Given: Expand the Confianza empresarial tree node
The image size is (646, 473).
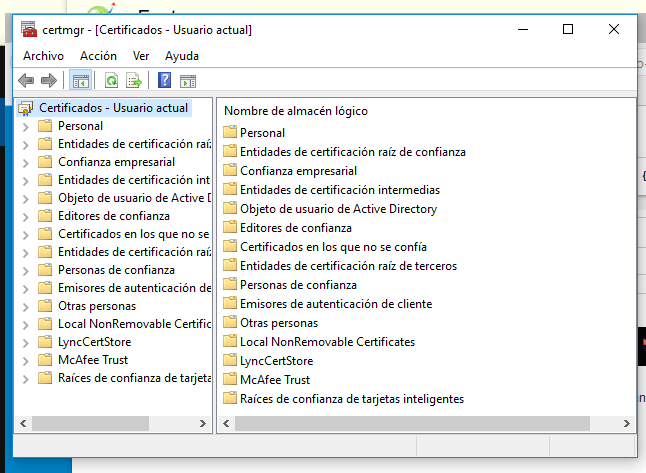Looking at the screenshot, I should click(x=26, y=163).
